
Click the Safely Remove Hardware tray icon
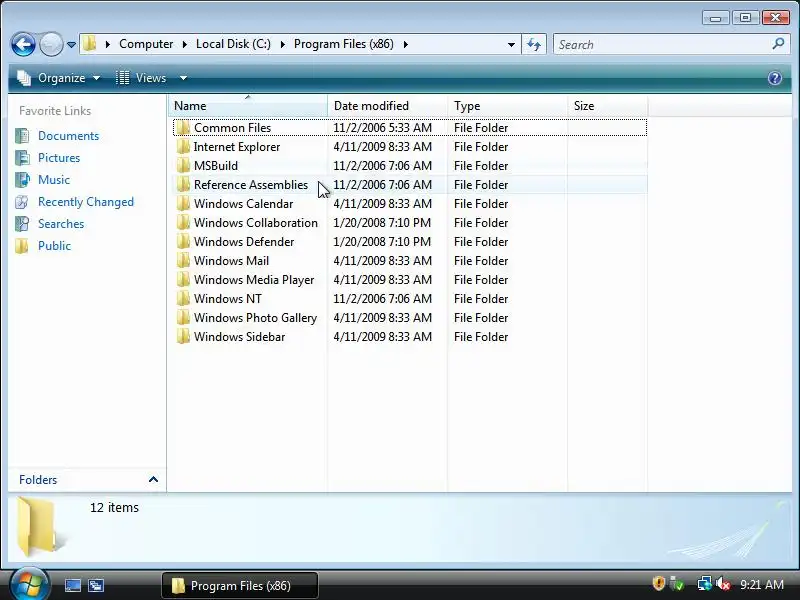coord(677,583)
